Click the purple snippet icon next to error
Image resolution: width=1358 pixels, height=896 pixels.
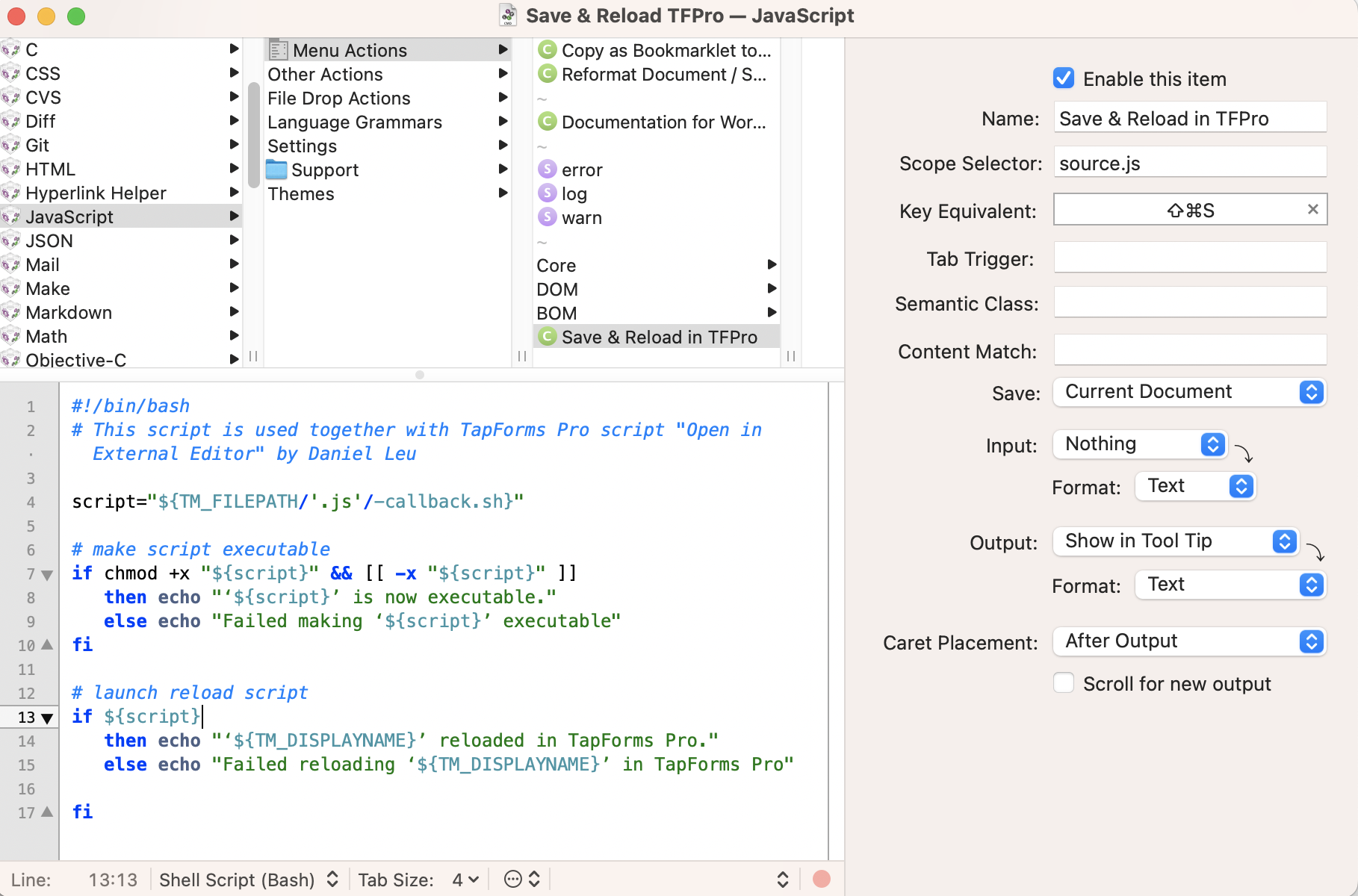(x=548, y=169)
